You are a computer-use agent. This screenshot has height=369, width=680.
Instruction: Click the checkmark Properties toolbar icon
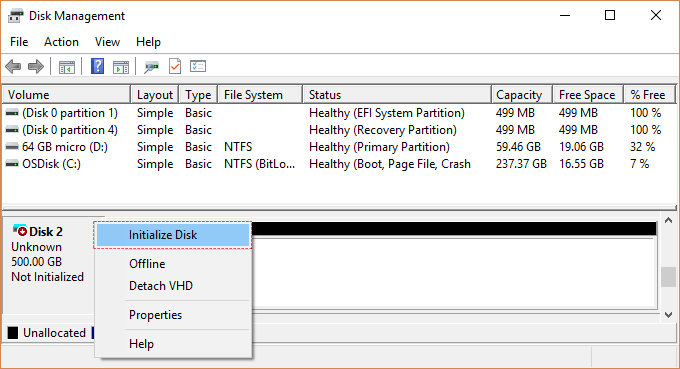pyautogui.click(x=175, y=66)
